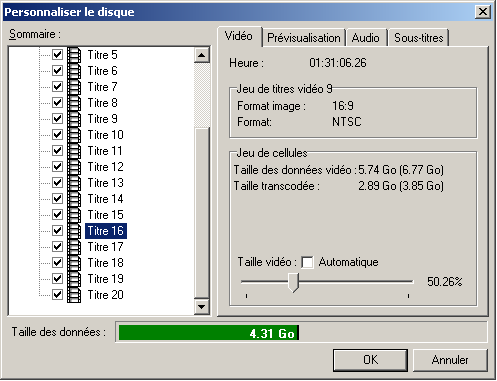Screen dimensions: 497x381
Task: Uncheck the Titre 8 checkbox
Action: (x=57, y=102)
